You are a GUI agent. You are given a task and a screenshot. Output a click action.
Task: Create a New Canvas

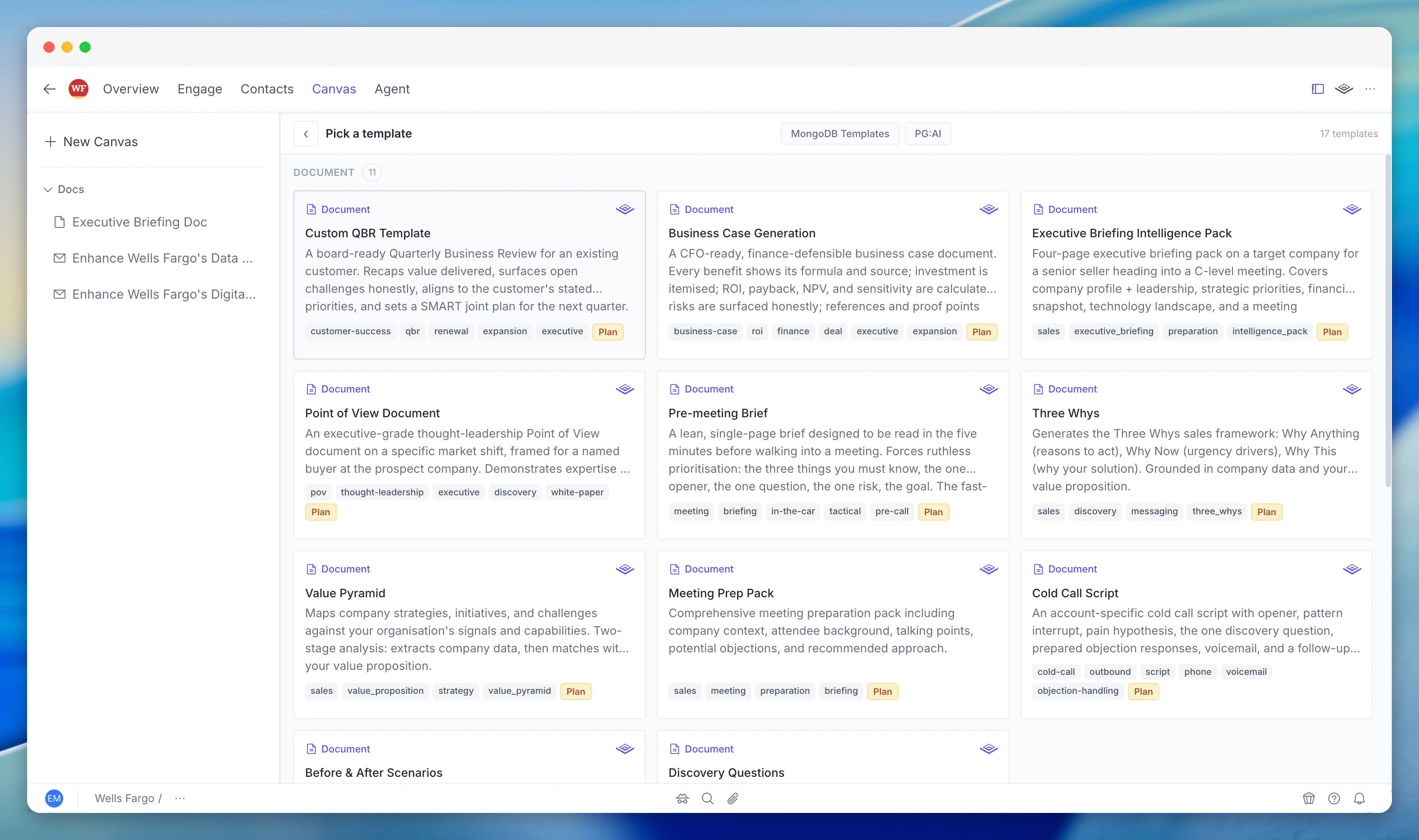[x=91, y=142]
